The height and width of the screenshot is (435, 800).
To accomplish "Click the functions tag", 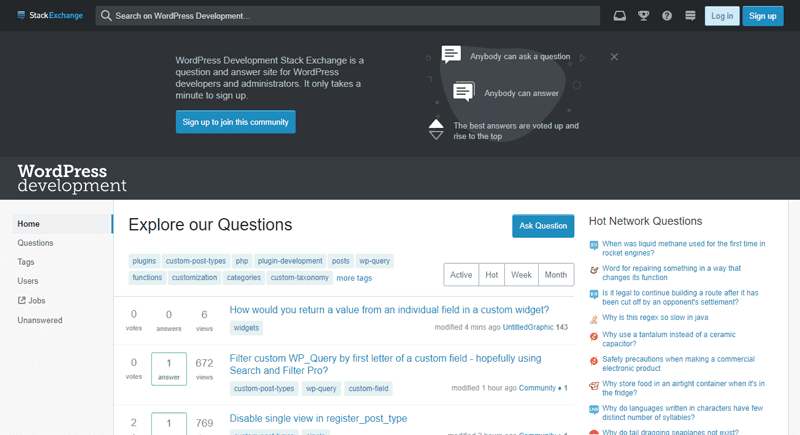I will 147,277.
